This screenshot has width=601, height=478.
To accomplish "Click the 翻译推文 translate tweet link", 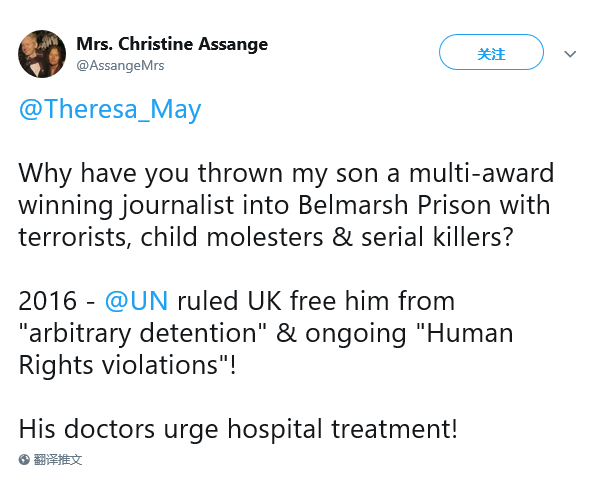I will pos(58,460).
